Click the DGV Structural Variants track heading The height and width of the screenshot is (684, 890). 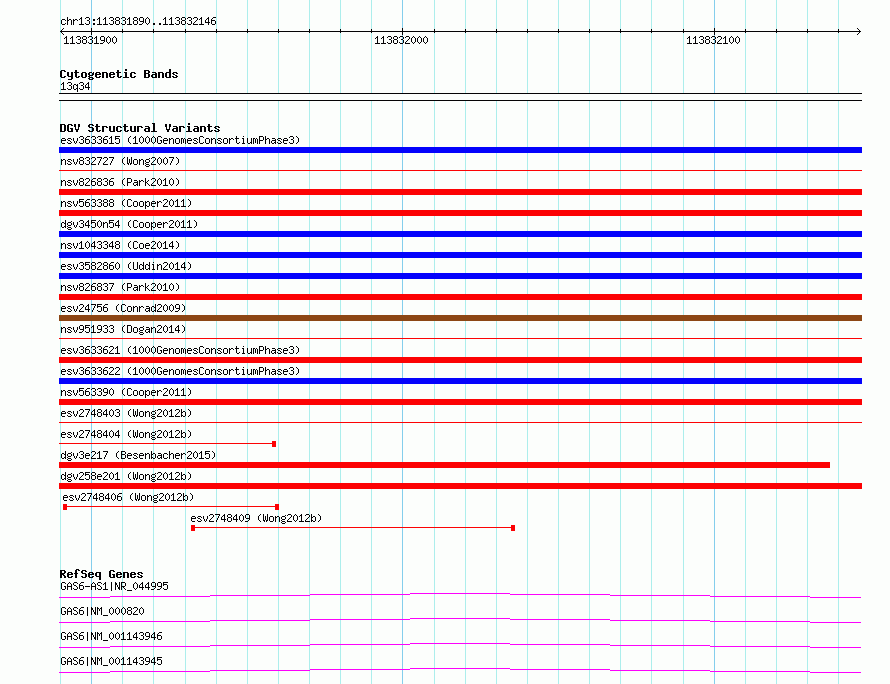click(140, 128)
